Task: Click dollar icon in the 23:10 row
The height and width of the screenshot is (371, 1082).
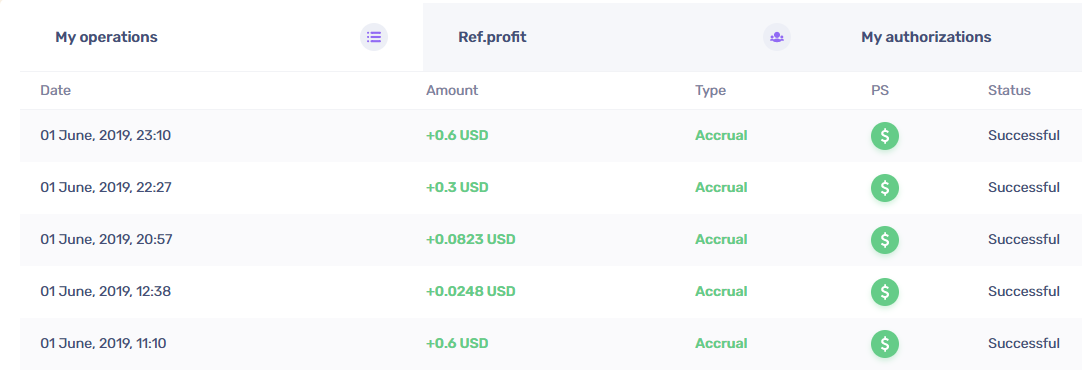Action: click(x=885, y=136)
